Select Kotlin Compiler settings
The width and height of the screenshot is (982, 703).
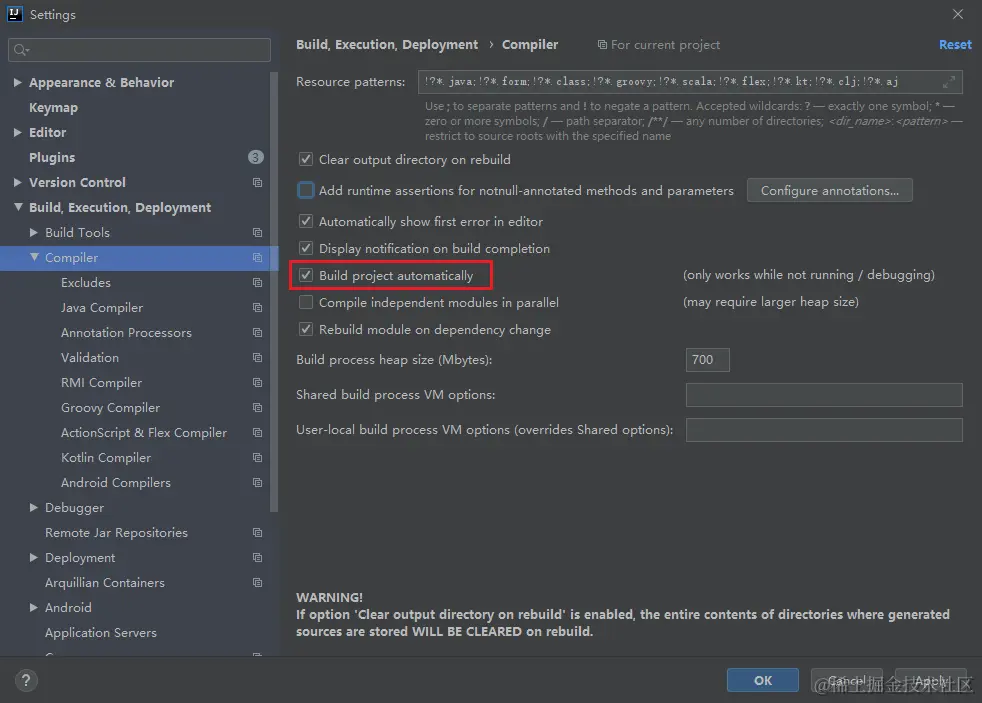tap(106, 458)
